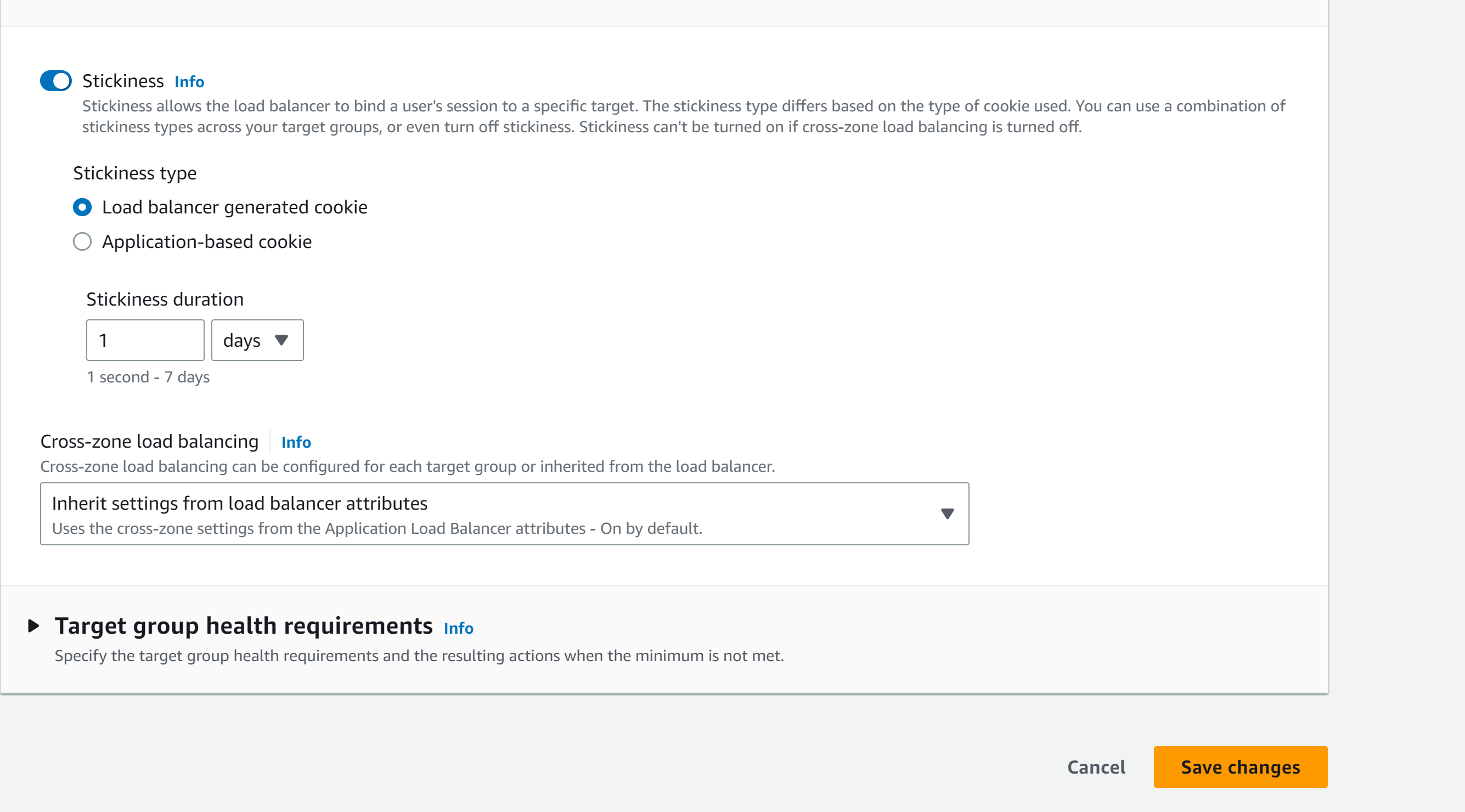The height and width of the screenshot is (812, 1465).
Task: Click the Target group health requirements heading
Action: [x=244, y=625]
